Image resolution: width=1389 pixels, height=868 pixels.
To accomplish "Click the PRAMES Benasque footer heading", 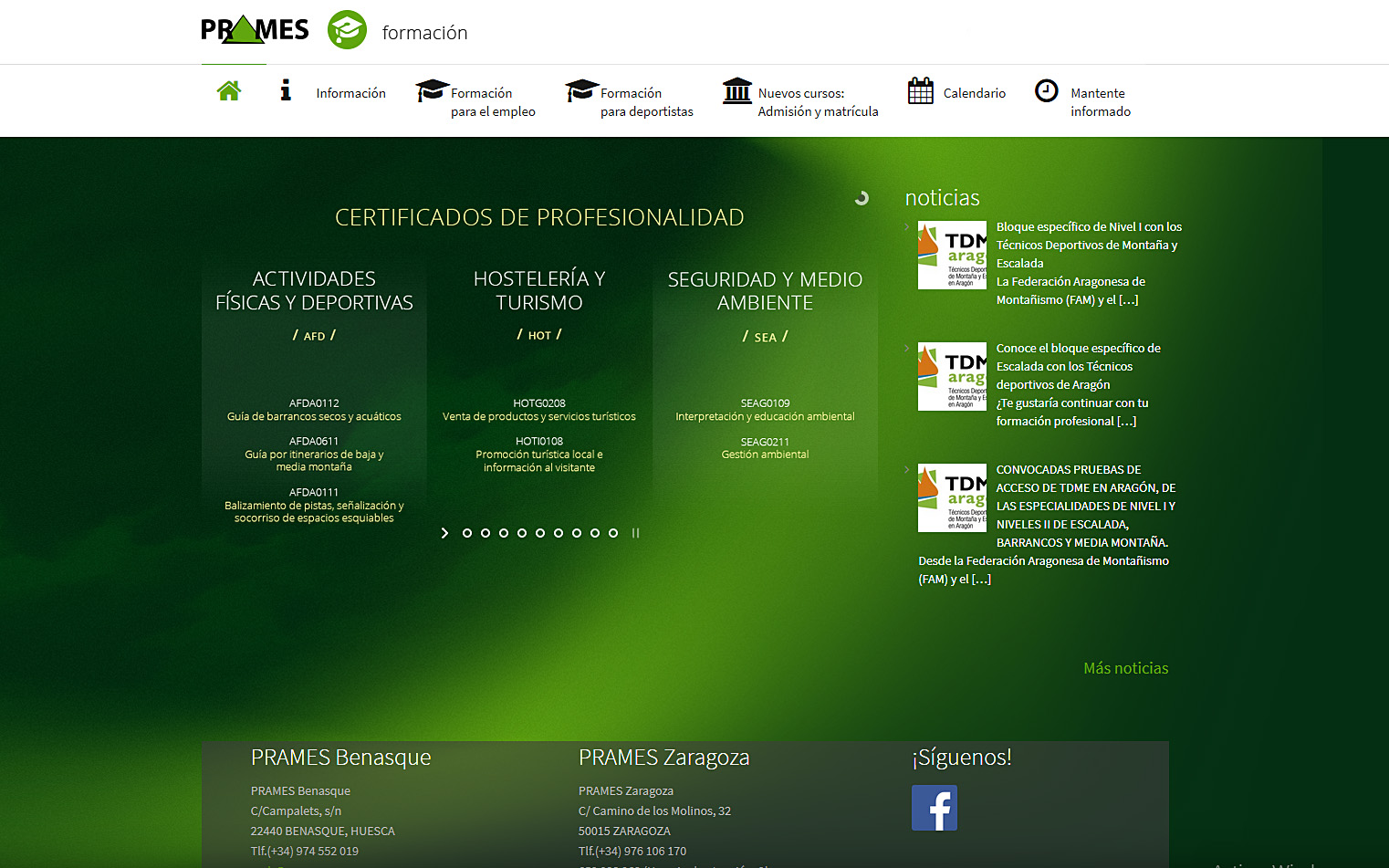I will point(340,758).
